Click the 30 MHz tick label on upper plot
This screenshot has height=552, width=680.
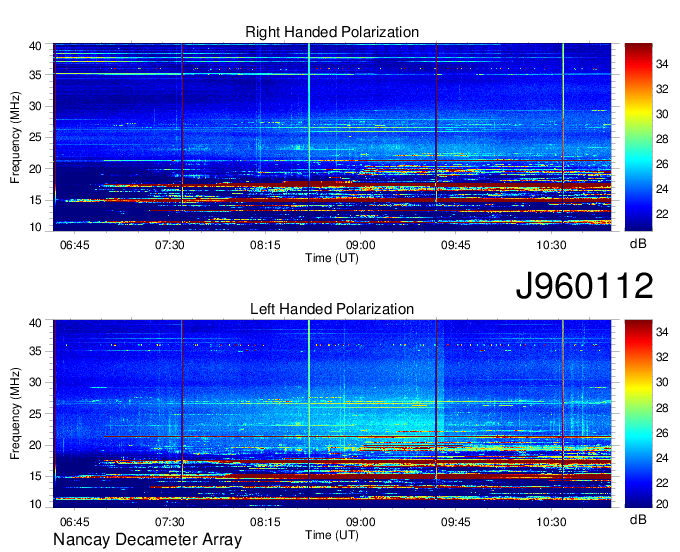pyautogui.click(x=35, y=106)
